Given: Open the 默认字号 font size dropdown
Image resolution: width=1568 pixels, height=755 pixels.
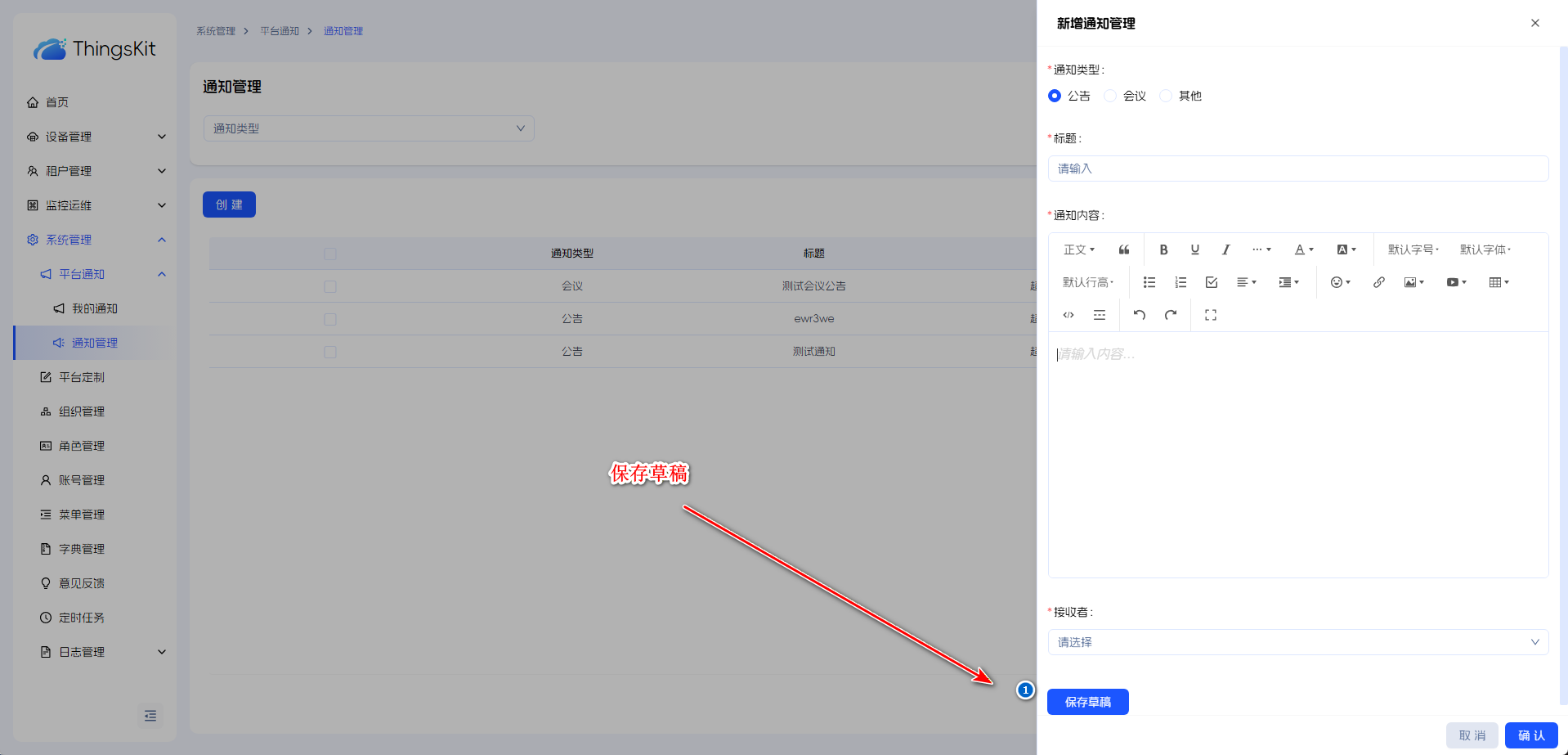Looking at the screenshot, I should (x=1413, y=249).
